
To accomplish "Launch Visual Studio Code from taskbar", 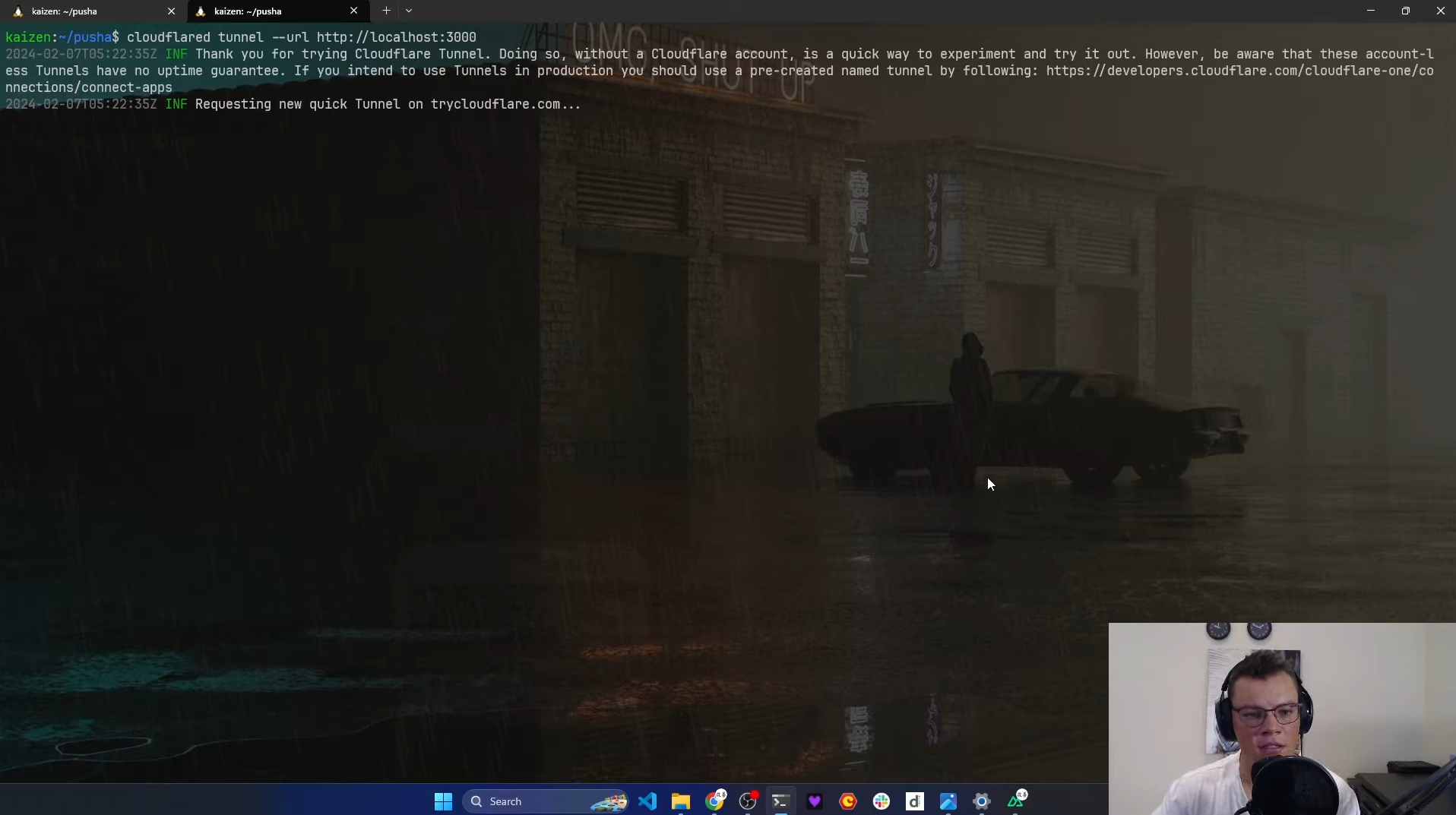I will [x=647, y=801].
